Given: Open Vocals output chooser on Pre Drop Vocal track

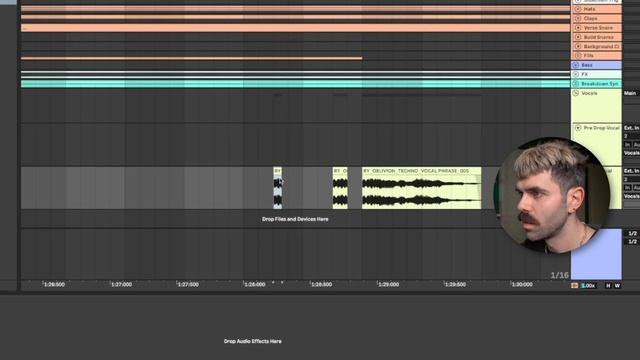Looking at the screenshot, I should tap(631, 153).
